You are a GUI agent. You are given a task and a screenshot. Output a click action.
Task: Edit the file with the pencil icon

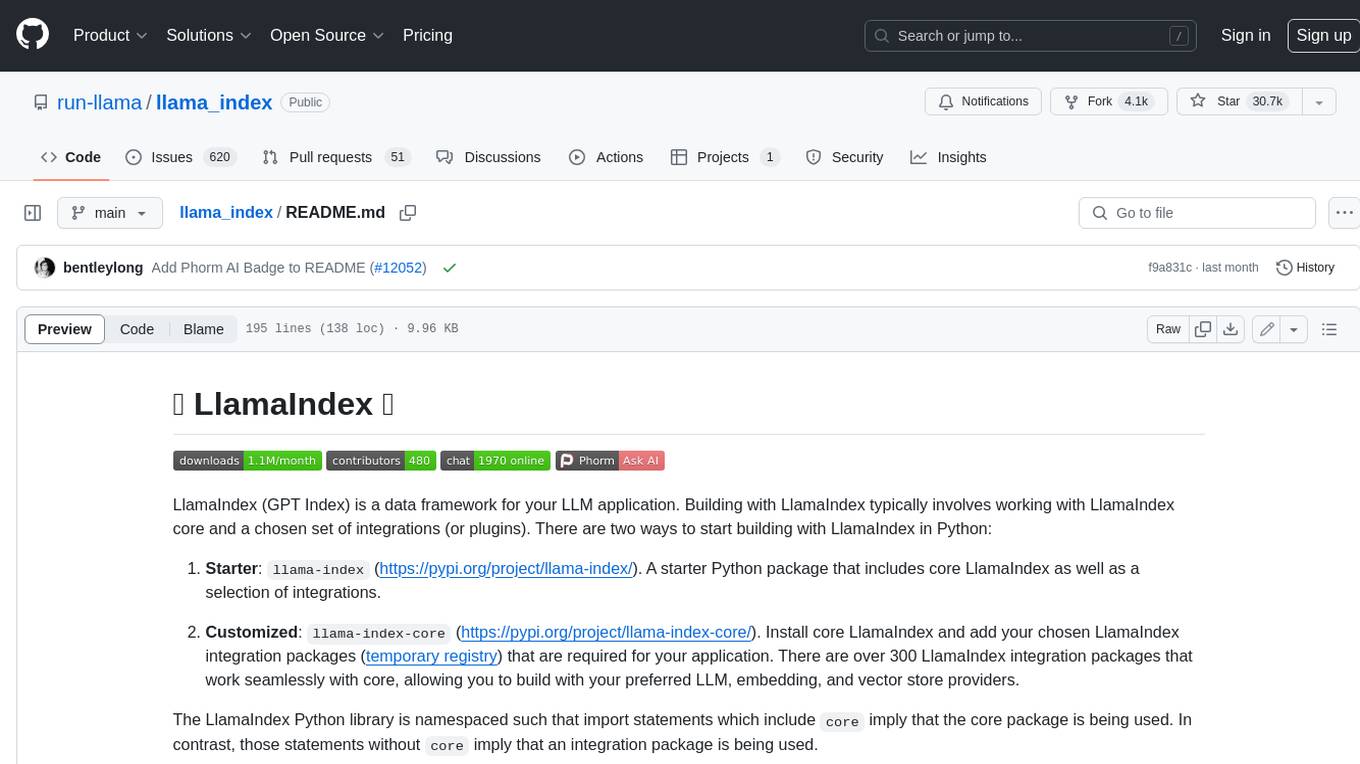click(1267, 329)
